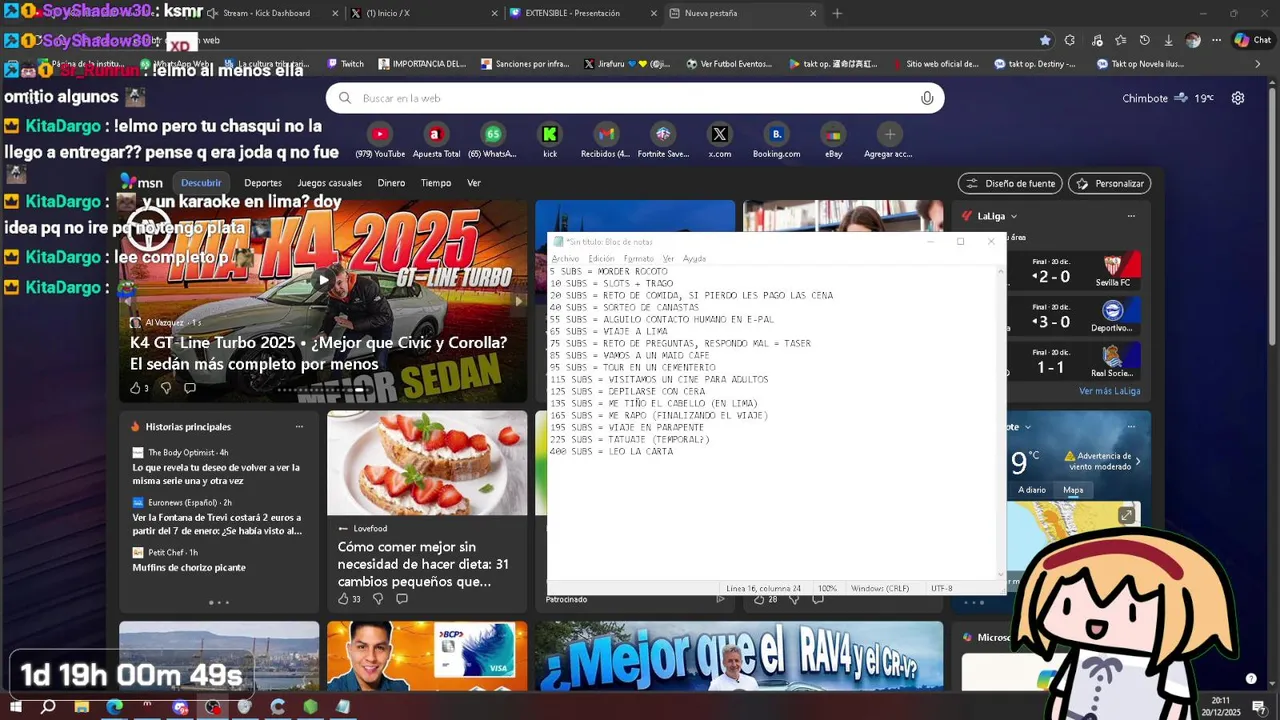1280x720 pixels.
Task: Open the WhatsApp quick link tile
Action: click(492, 140)
